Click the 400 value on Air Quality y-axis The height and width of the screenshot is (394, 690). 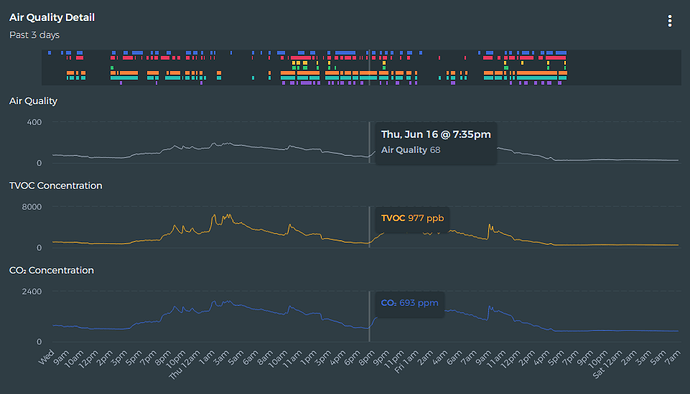pyautogui.click(x=34, y=122)
